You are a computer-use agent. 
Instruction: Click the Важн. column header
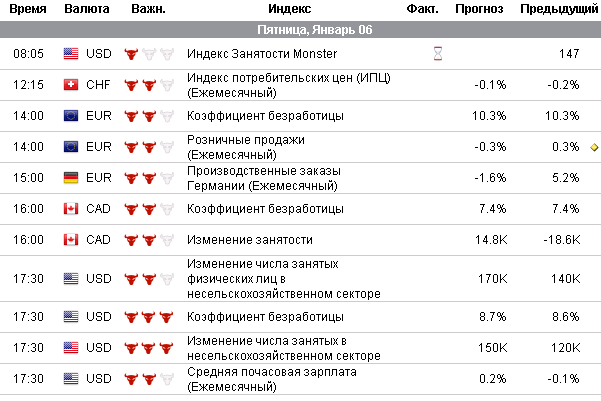(x=148, y=9)
